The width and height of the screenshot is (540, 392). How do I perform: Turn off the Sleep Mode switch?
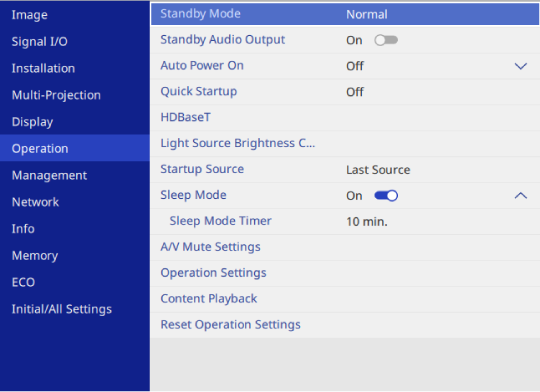pos(386,196)
